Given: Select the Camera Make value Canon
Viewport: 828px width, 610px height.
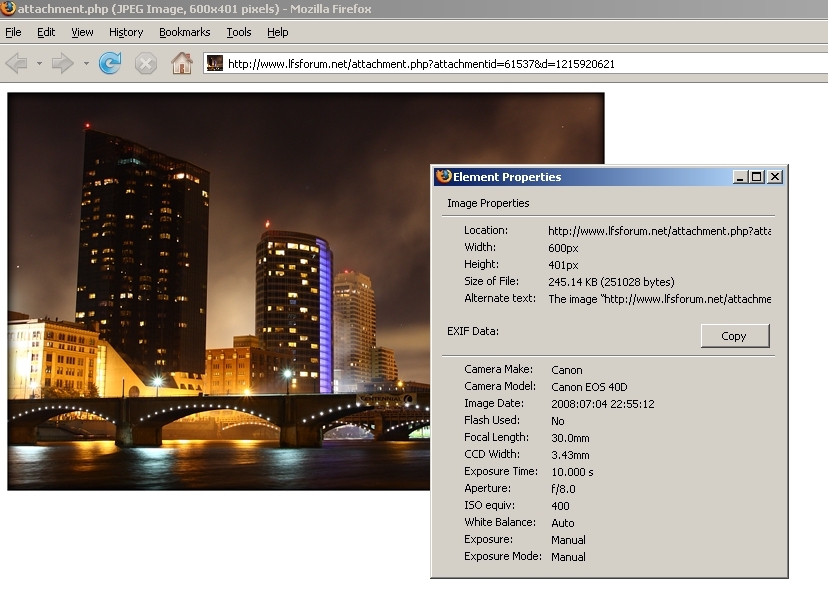Looking at the screenshot, I should (567, 370).
